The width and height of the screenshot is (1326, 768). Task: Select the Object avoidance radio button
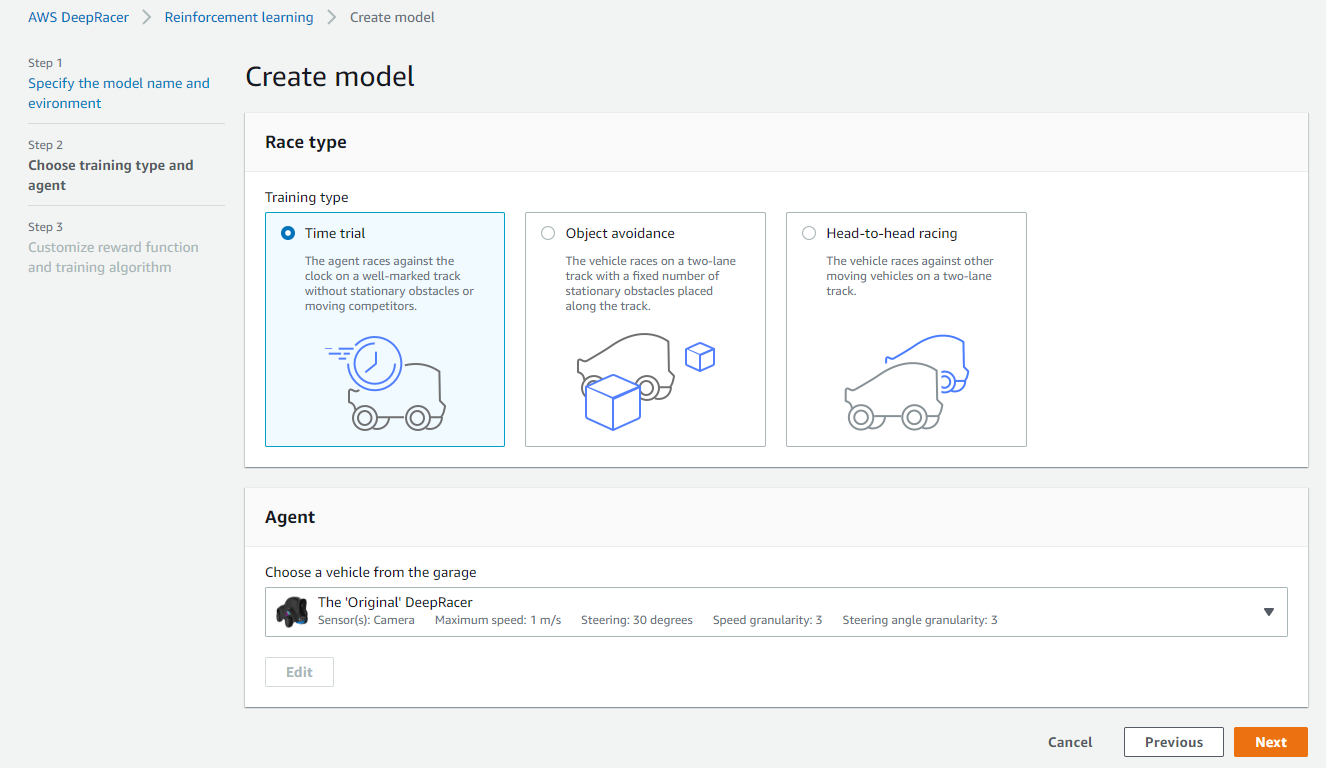(548, 233)
